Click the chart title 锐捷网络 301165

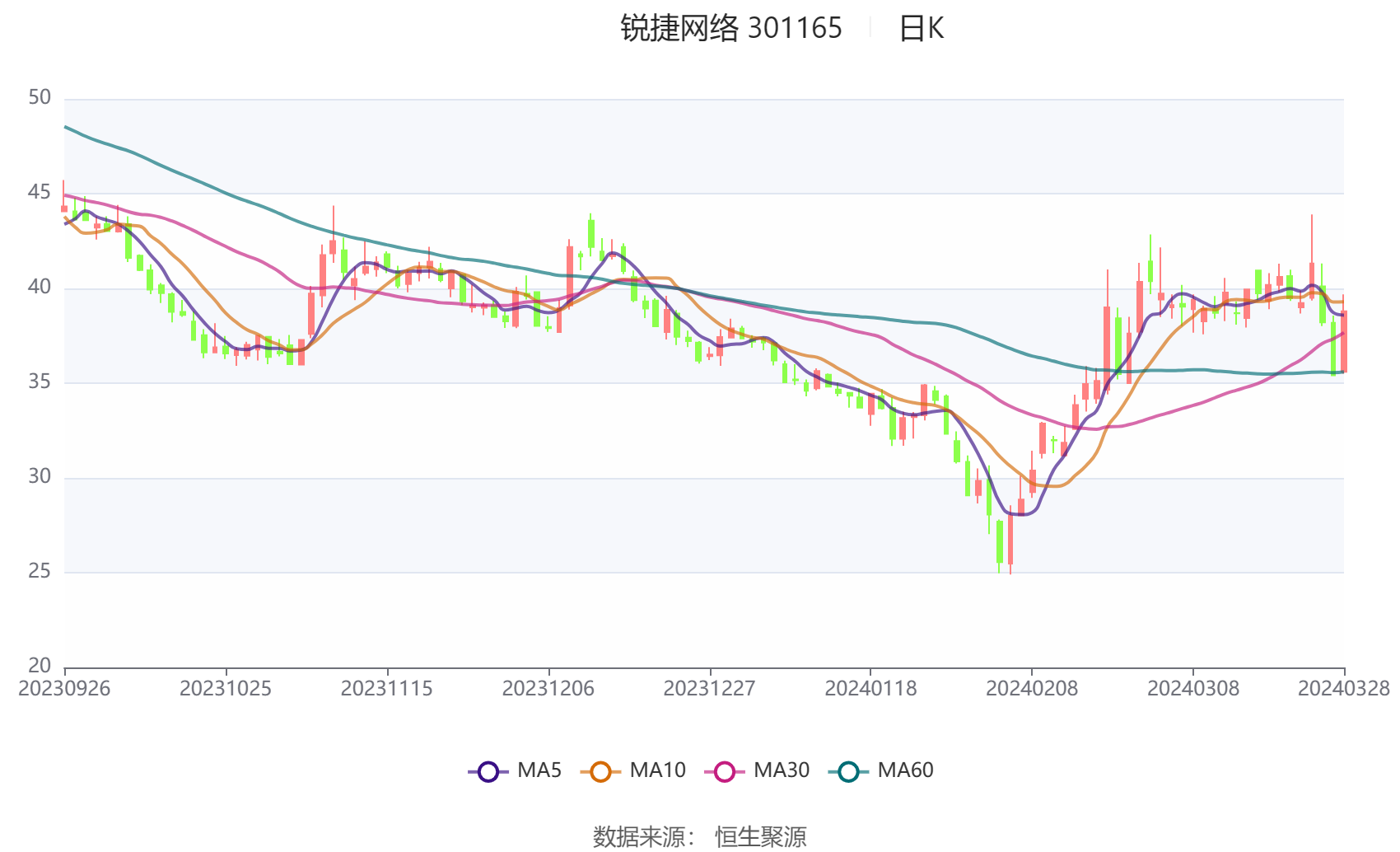click(x=731, y=28)
